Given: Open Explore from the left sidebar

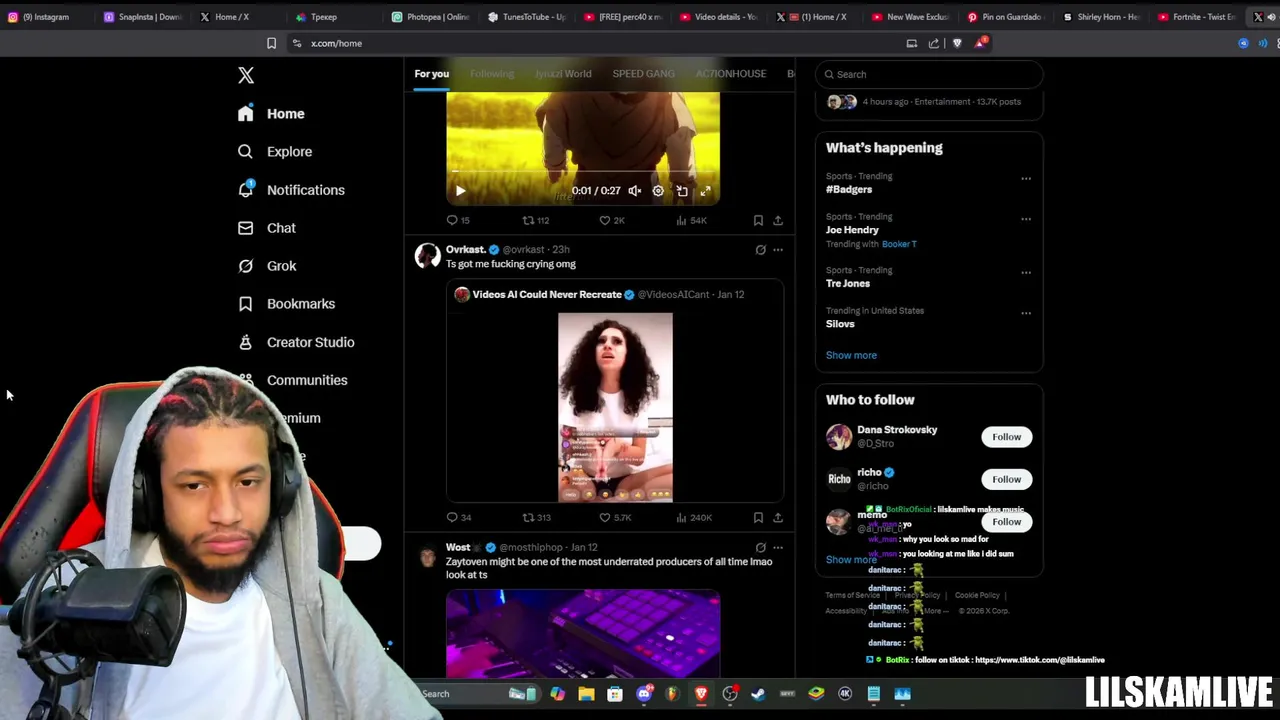Looking at the screenshot, I should (x=275, y=152).
